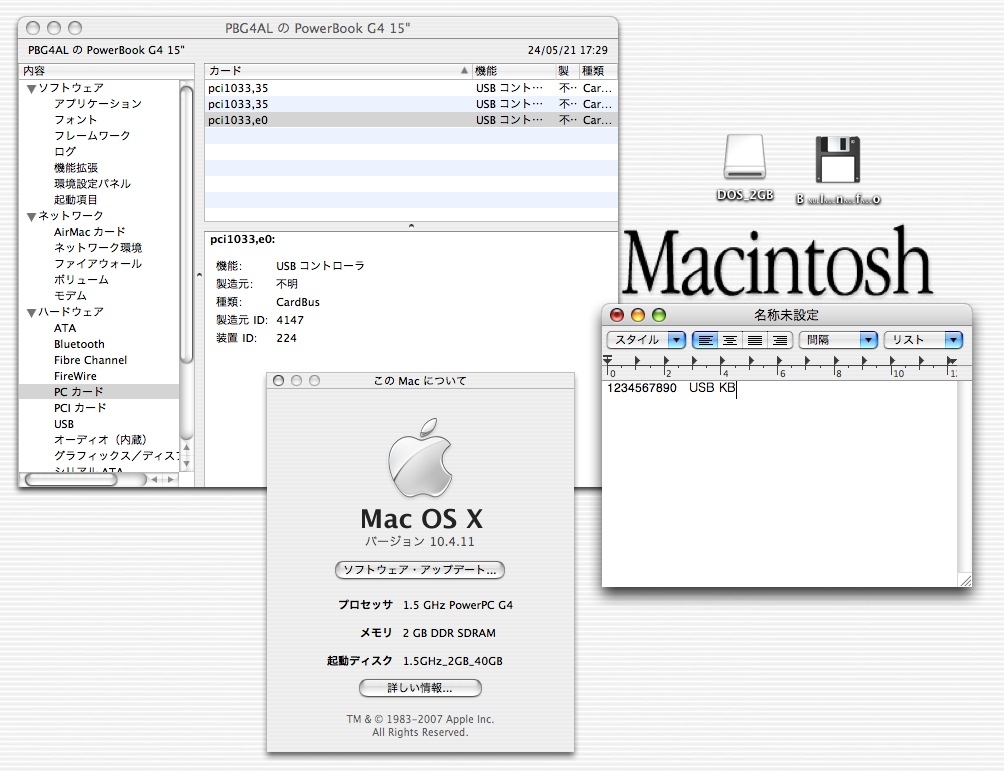Click the version 10.4.11 text
The height and width of the screenshot is (772, 1004).
coord(420,542)
